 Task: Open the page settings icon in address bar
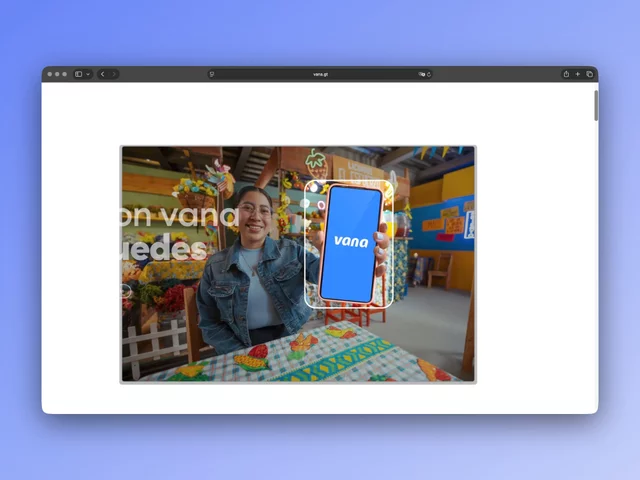(x=211, y=74)
